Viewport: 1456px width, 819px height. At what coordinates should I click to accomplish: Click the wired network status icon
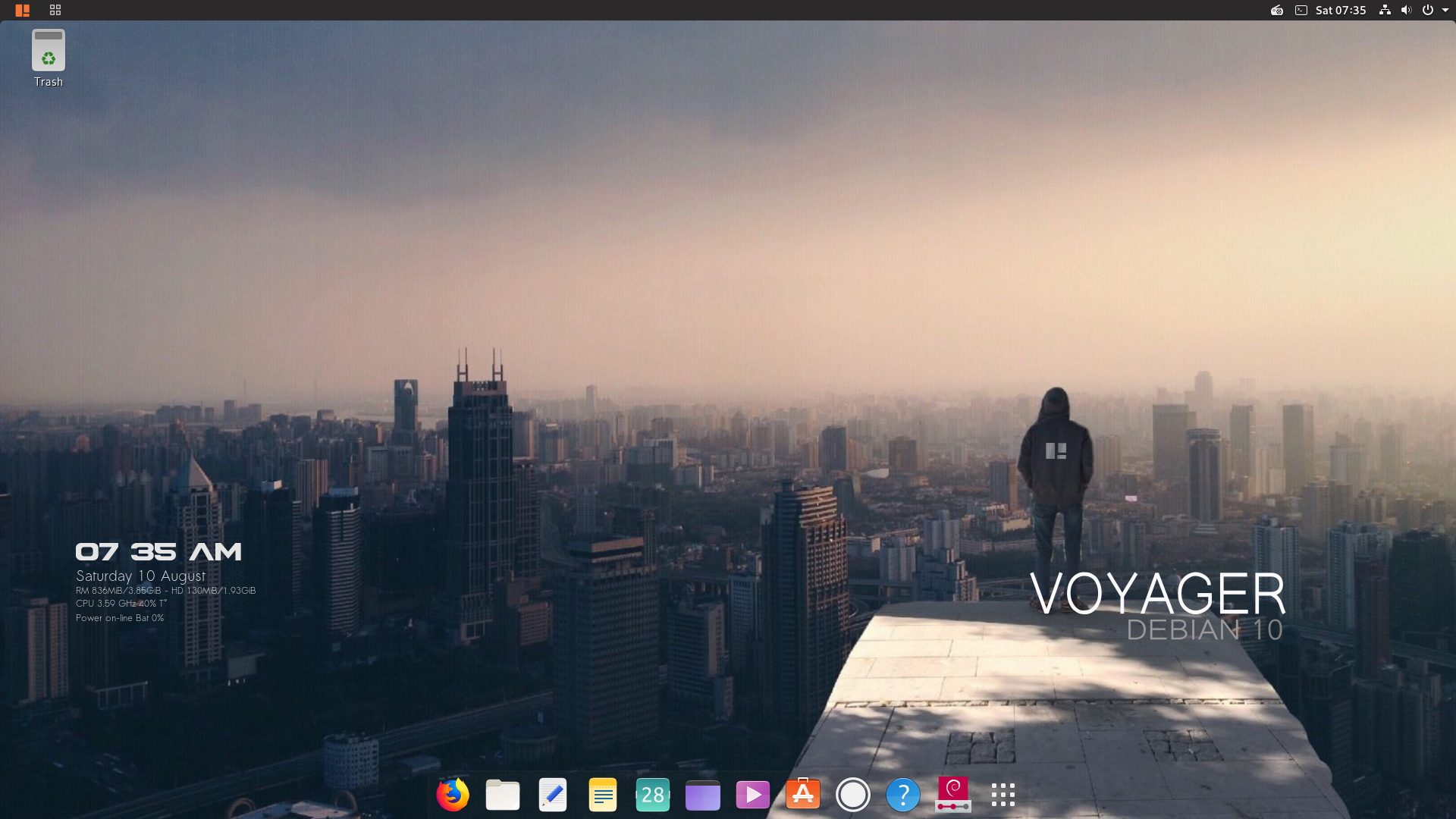[x=1385, y=10]
